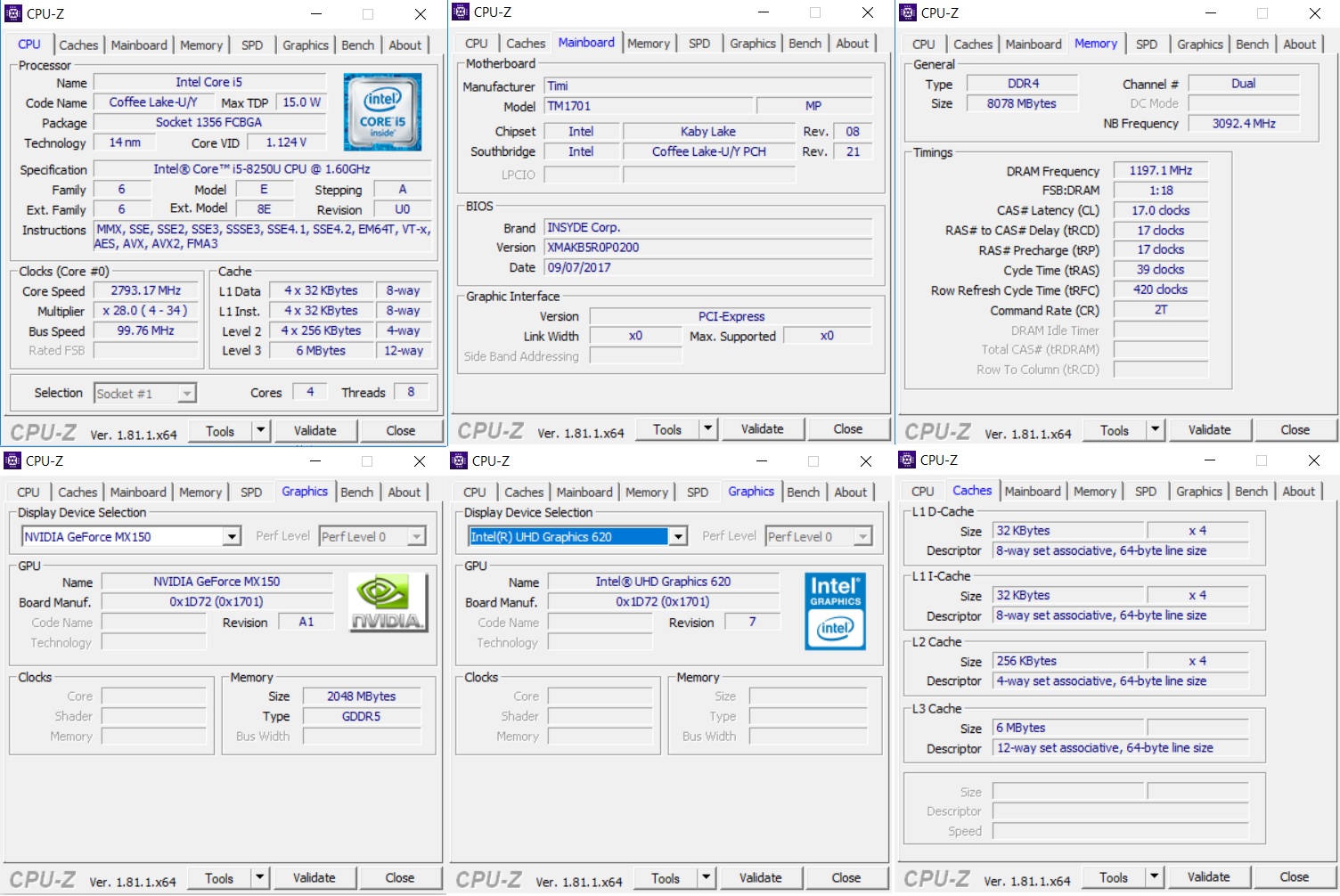Click the memory Size value 8078 MBytes
The height and width of the screenshot is (896, 1340).
tap(1022, 103)
